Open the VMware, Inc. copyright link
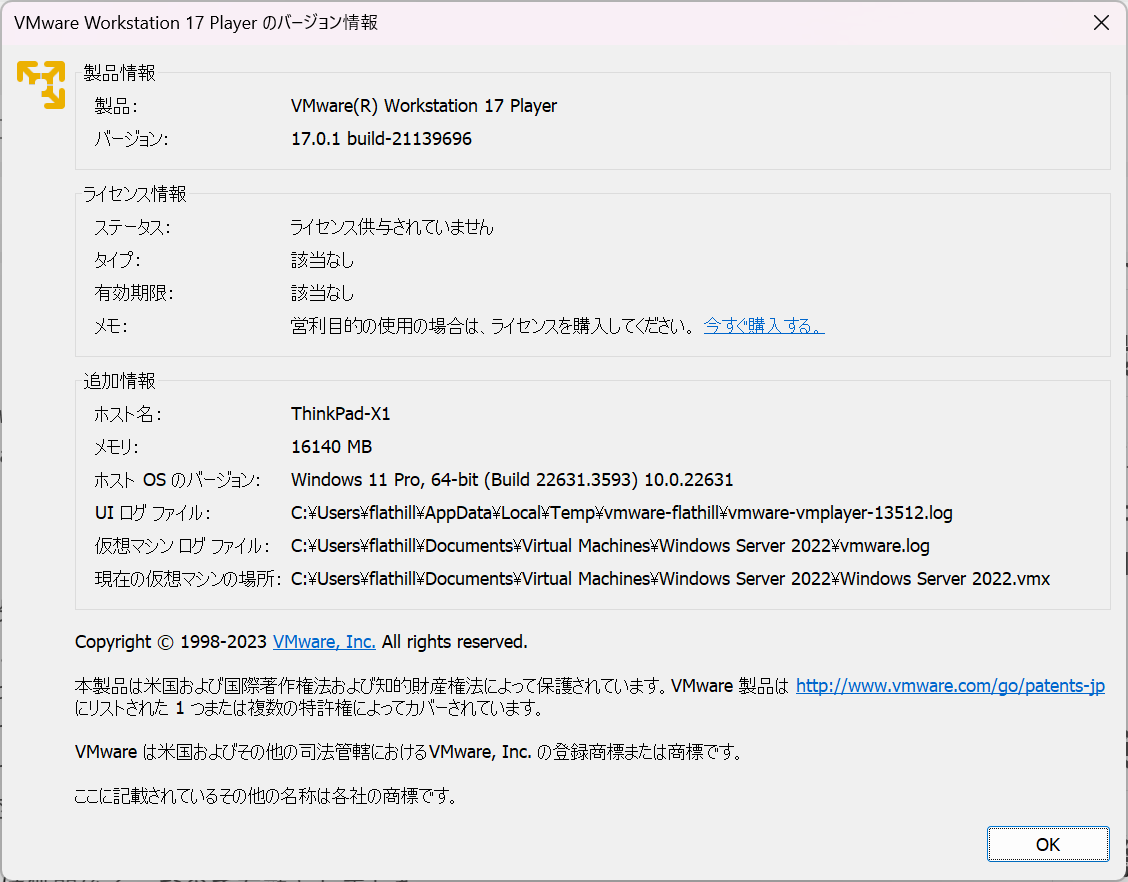The image size is (1128, 882). pyautogui.click(x=323, y=642)
